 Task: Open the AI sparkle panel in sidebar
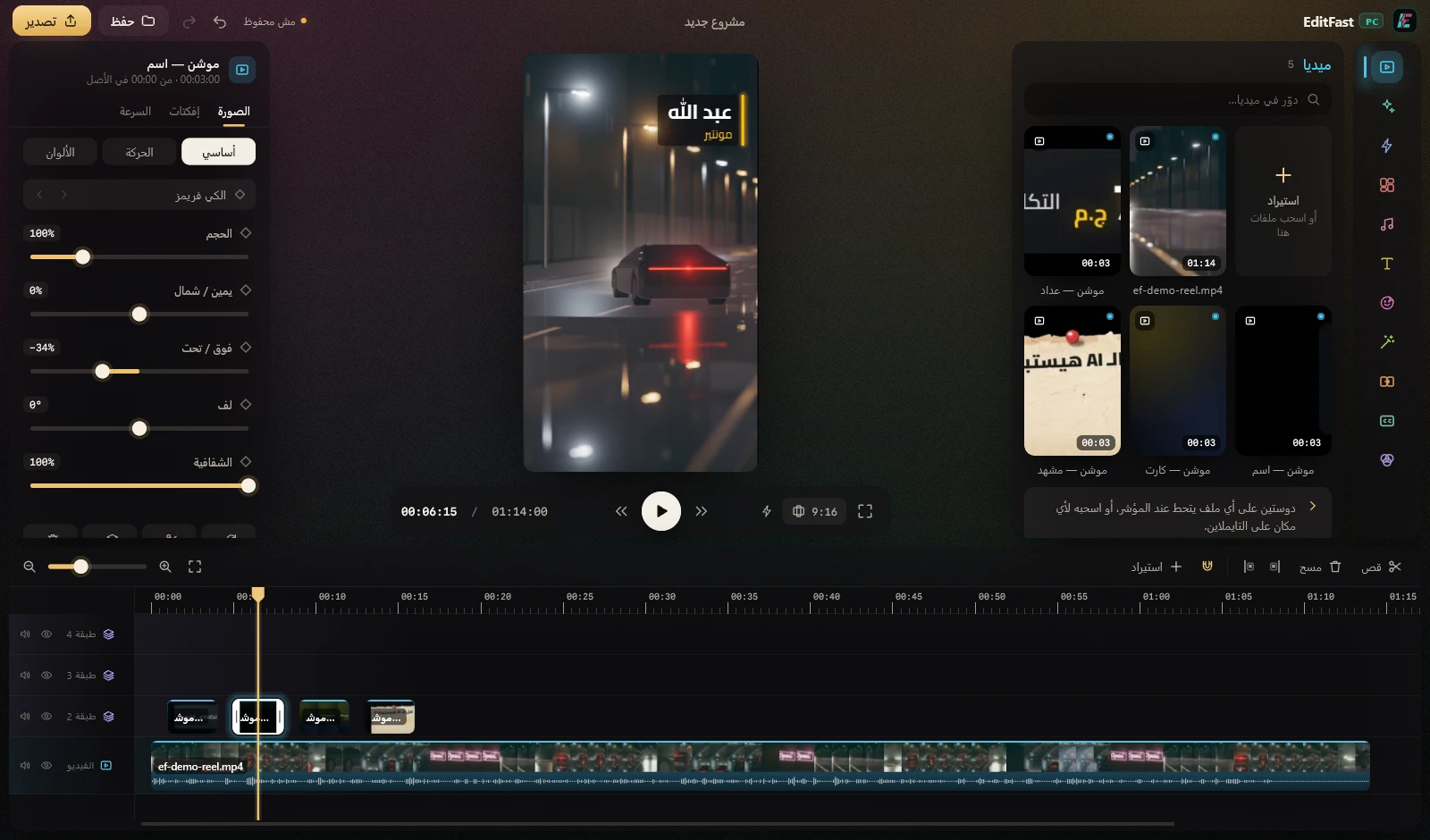click(x=1386, y=106)
